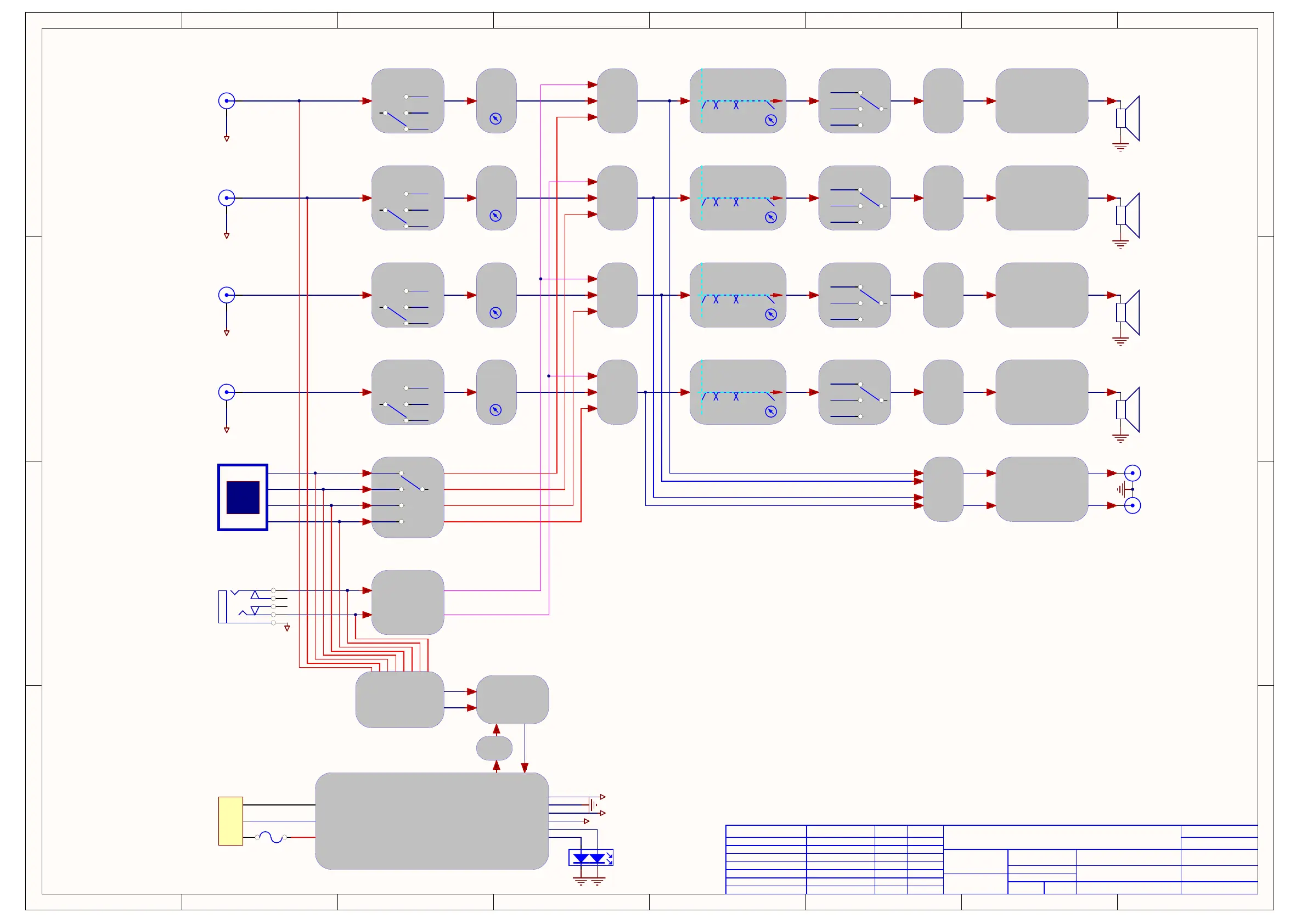The height and width of the screenshot is (924, 1307).
Task: Click the yellow power connector symbol
Action: [x=230, y=821]
